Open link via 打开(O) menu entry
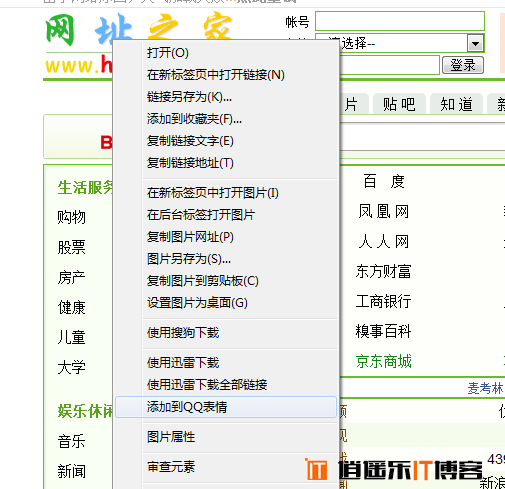The image size is (505, 489). (x=226, y=53)
